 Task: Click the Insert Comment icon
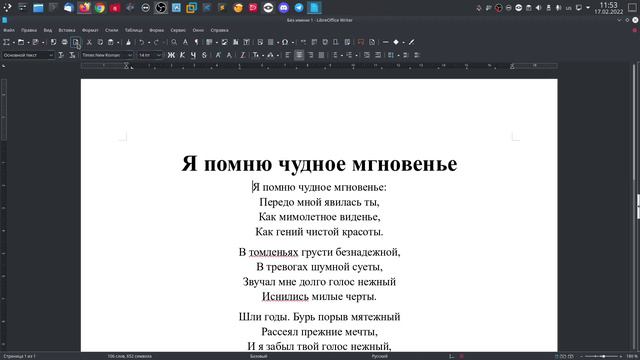361,42
